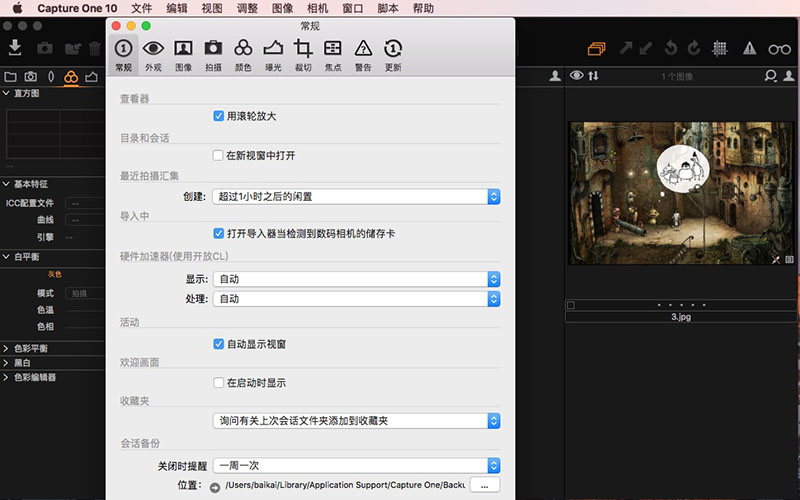Screen dimensions: 800x500
Task: Open the Capture camera tool tab
Action: click(31, 77)
